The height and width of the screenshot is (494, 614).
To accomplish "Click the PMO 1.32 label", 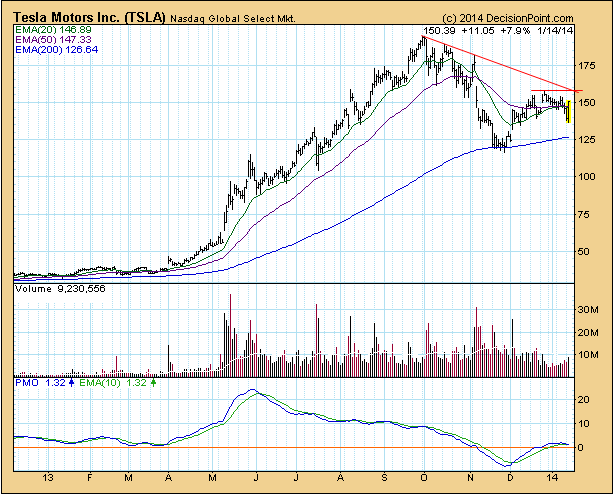I will coord(38,381).
